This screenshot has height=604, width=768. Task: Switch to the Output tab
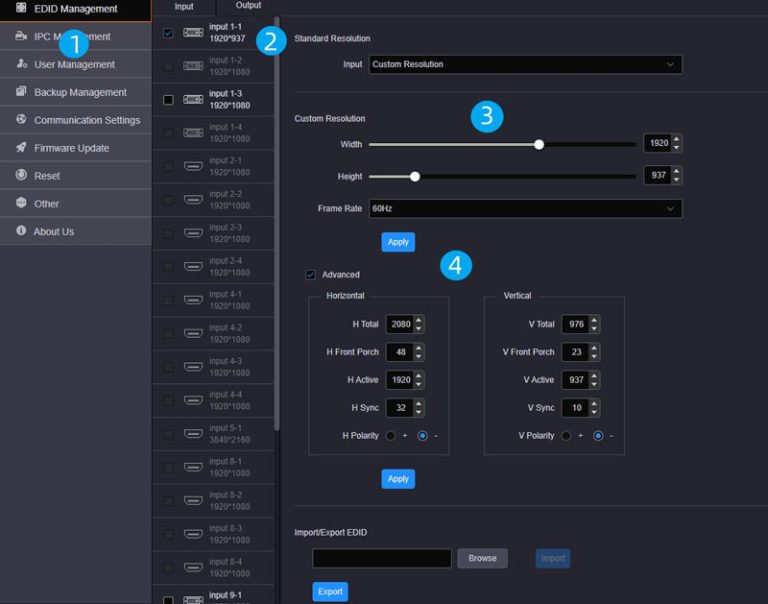[248, 6]
